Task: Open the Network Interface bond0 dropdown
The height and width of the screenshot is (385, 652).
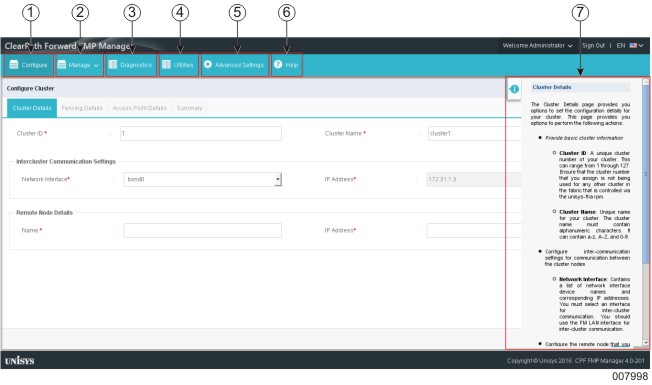Action: coord(202,179)
